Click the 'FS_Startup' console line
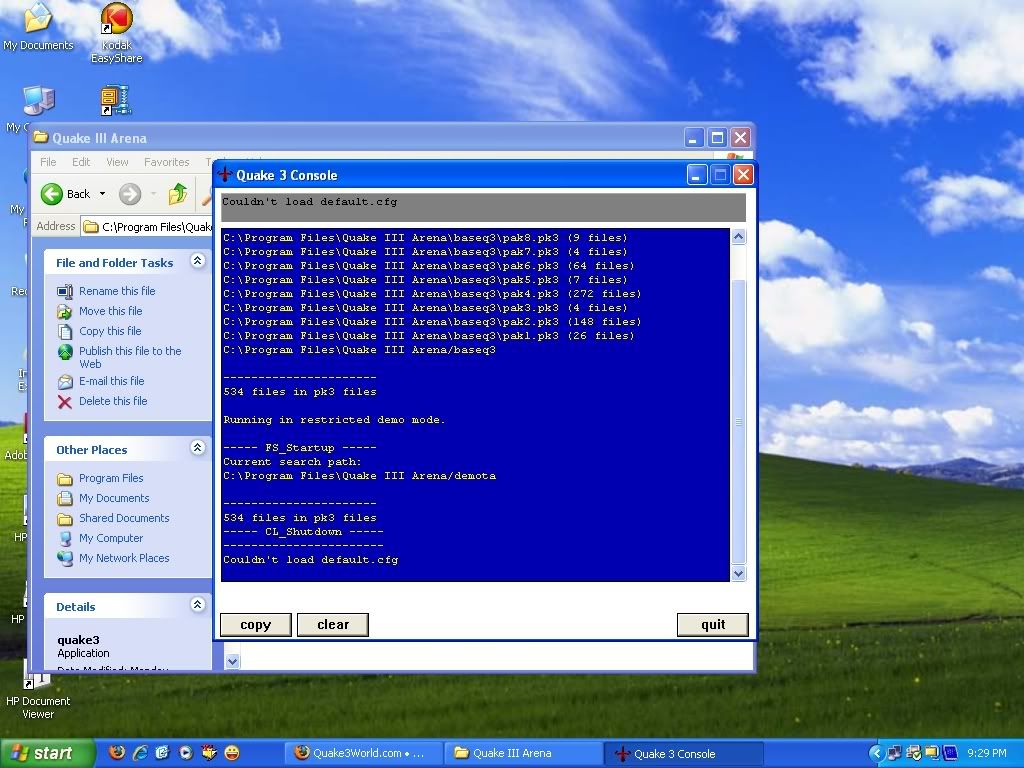This screenshot has width=1024, height=768. [300, 448]
